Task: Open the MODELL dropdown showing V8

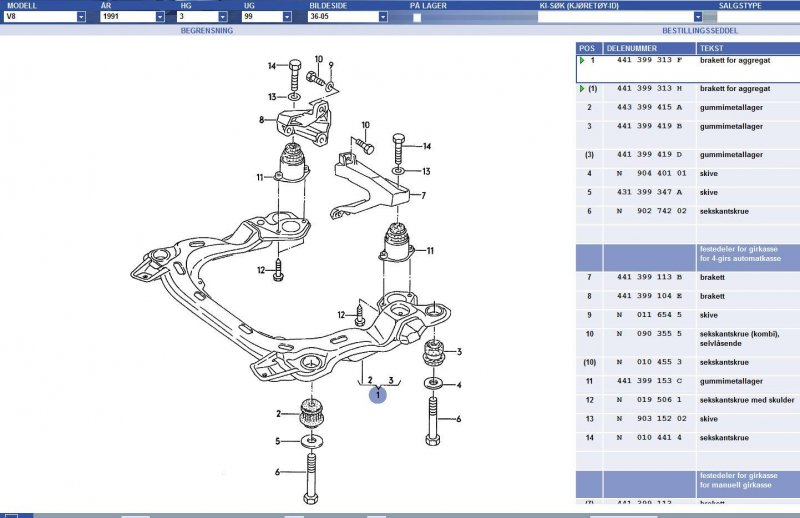Action: coord(81,17)
